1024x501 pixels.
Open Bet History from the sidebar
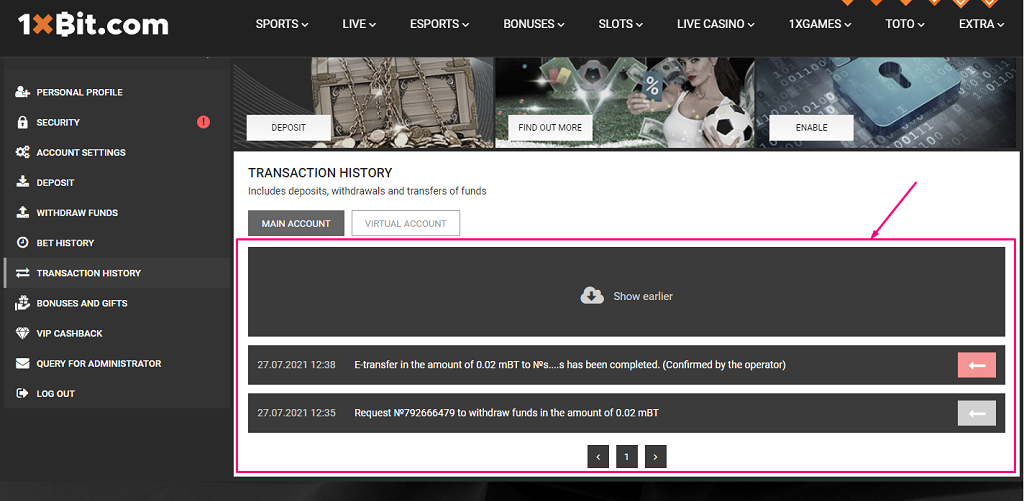[x=65, y=243]
